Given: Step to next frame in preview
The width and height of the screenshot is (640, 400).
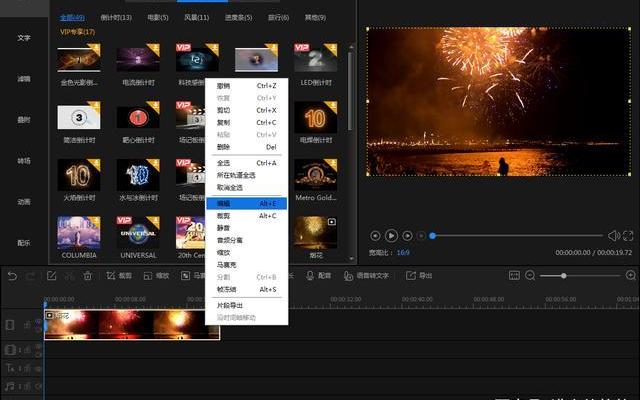Looking at the screenshot, I should tap(407, 236).
